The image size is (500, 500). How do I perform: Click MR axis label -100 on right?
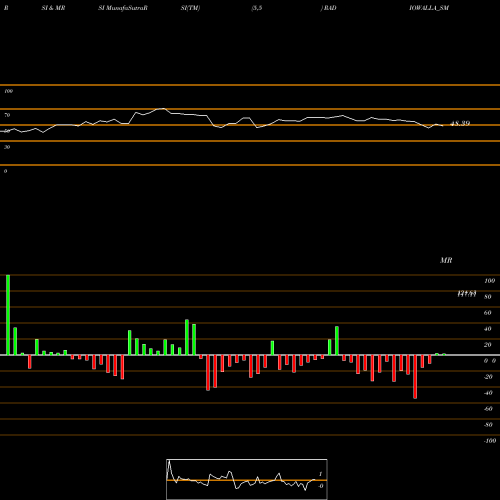pos(490,441)
